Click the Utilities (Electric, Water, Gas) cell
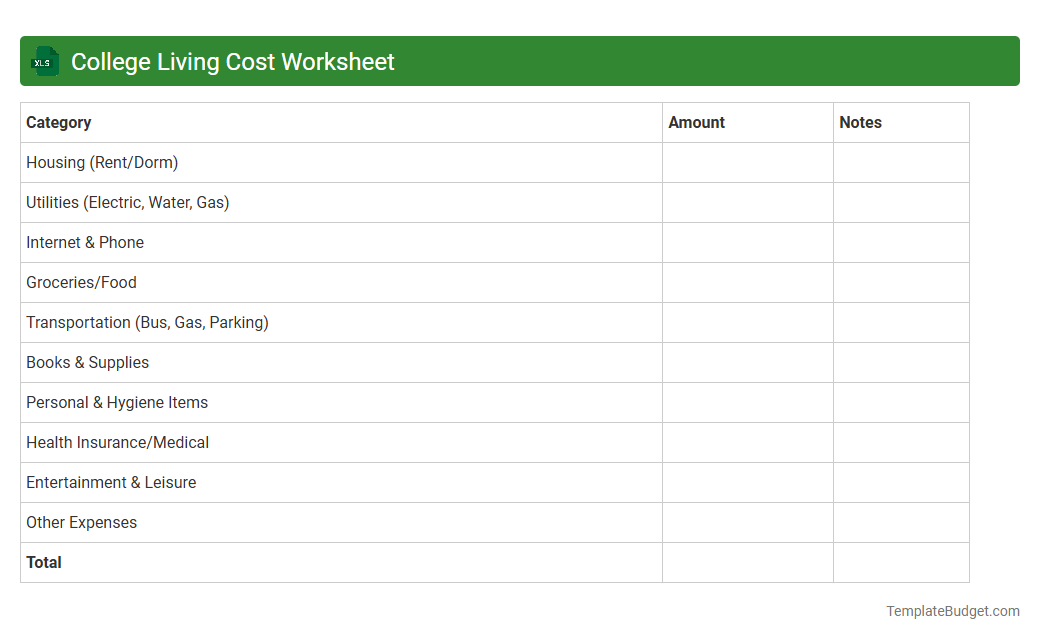The image size is (1040, 640). pos(128,202)
